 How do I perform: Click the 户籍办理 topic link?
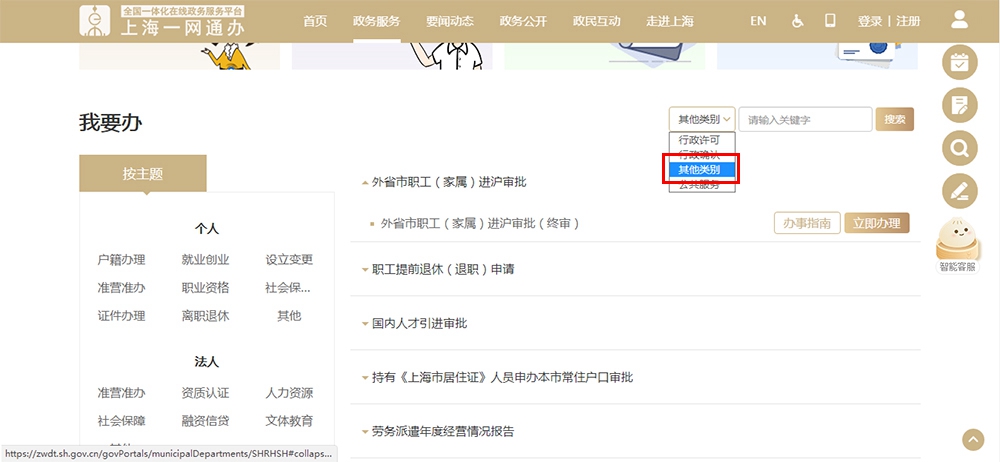(121, 260)
